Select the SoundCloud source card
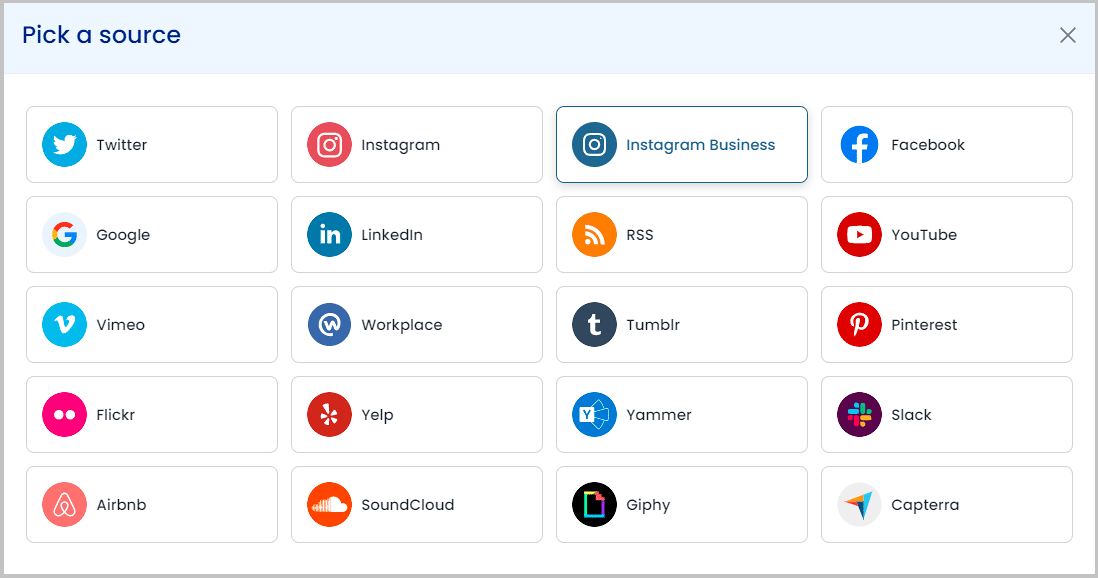 point(417,504)
